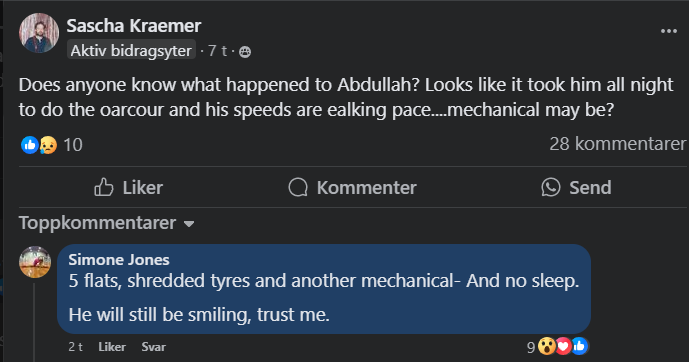Open Sascha Kraemer's profile picture
Image resolution: width=689 pixels, height=362 pixels.
click(39, 33)
